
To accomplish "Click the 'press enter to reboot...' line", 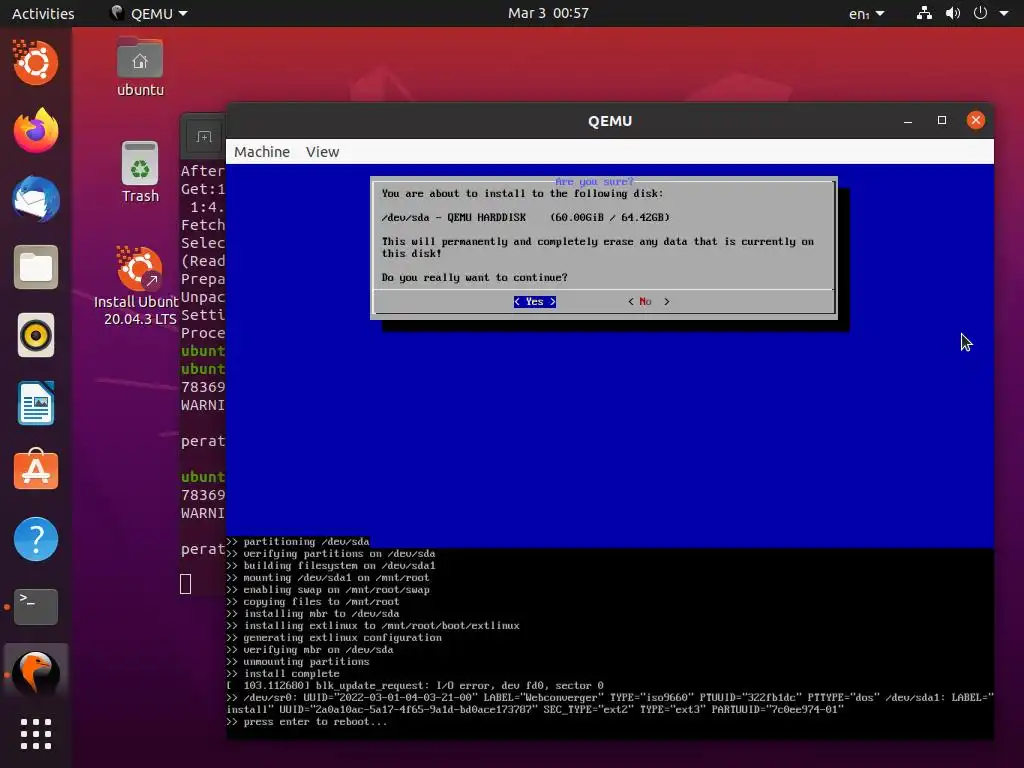I will (x=307, y=722).
